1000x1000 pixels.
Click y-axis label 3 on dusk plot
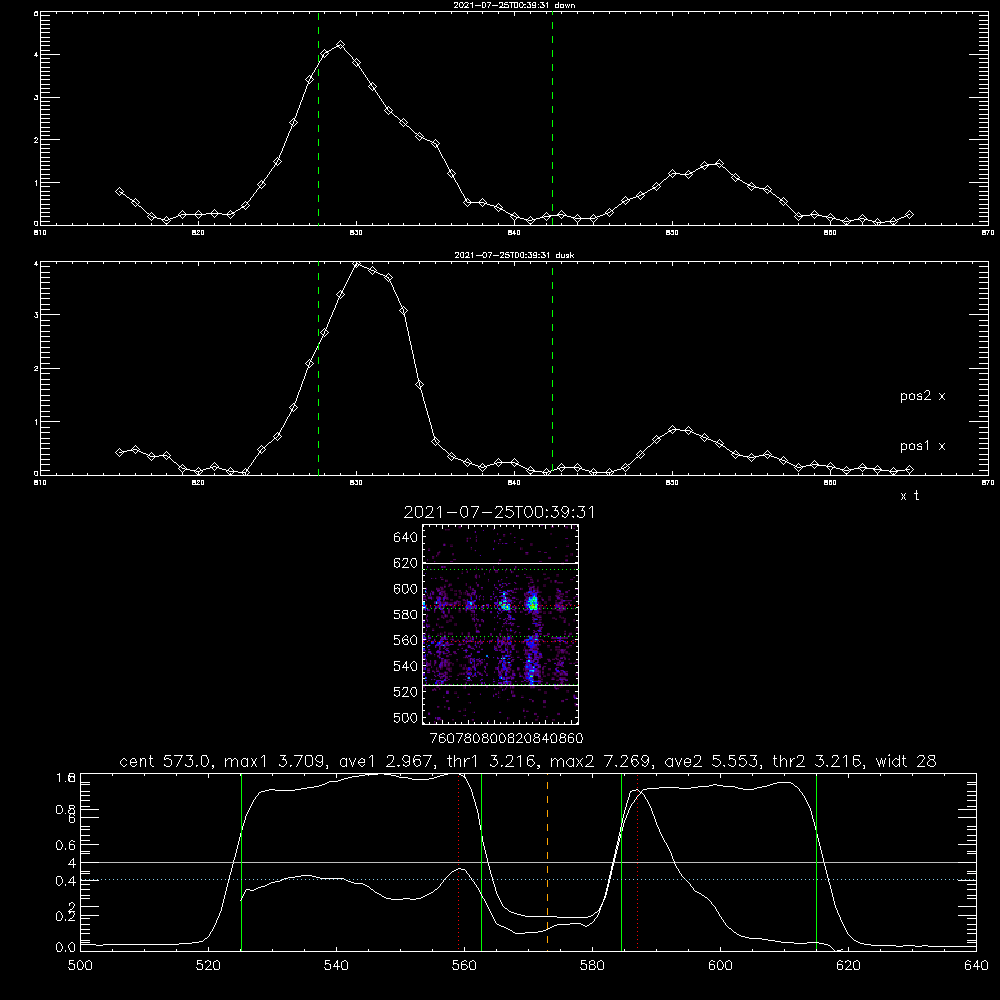(36, 315)
